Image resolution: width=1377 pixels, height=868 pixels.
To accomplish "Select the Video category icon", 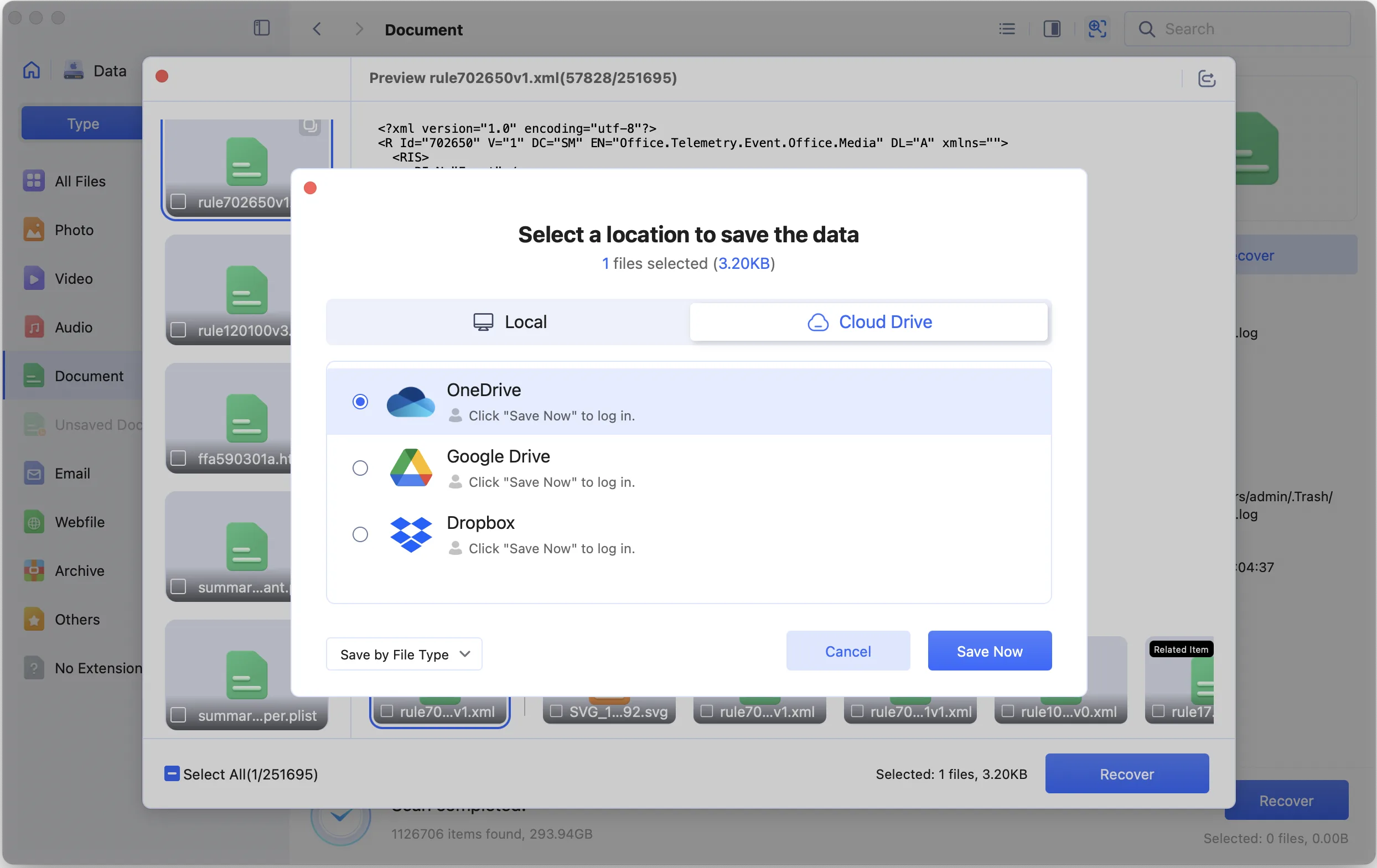I will click(34, 278).
